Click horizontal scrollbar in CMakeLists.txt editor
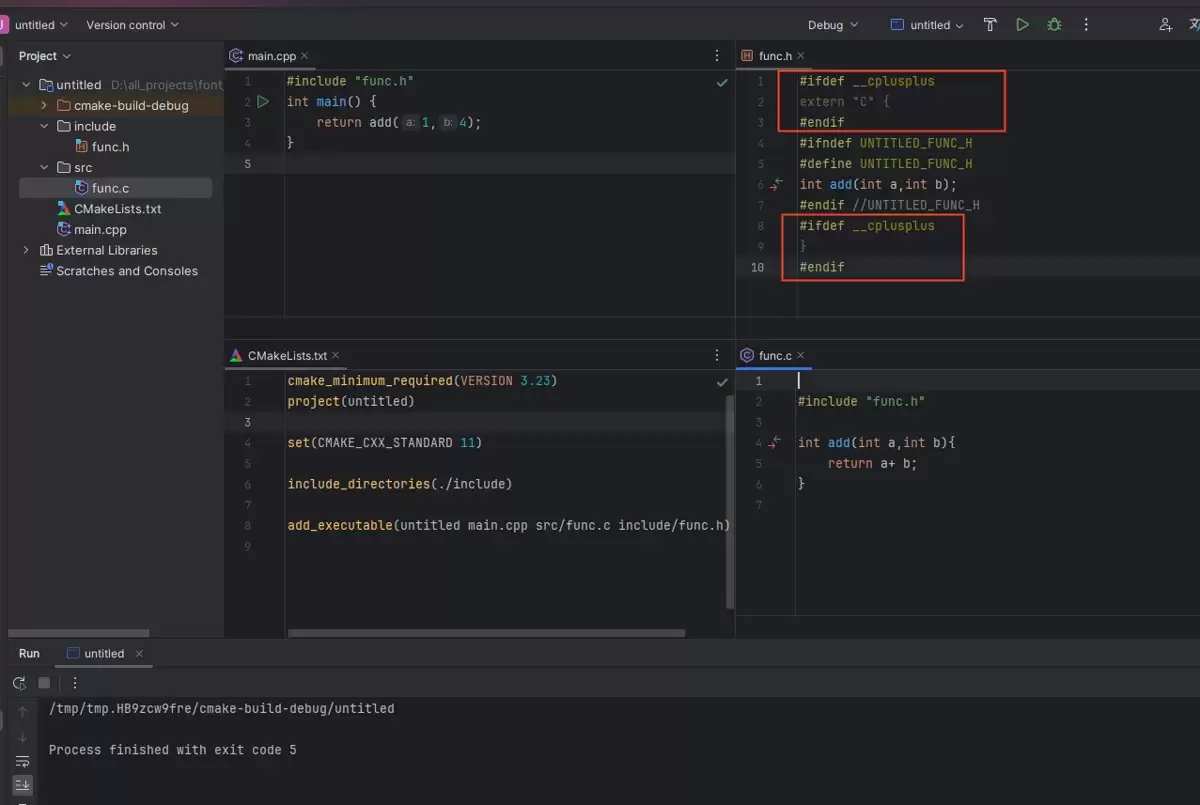The height and width of the screenshot is (805, 1200). click(x=486, y=633)
